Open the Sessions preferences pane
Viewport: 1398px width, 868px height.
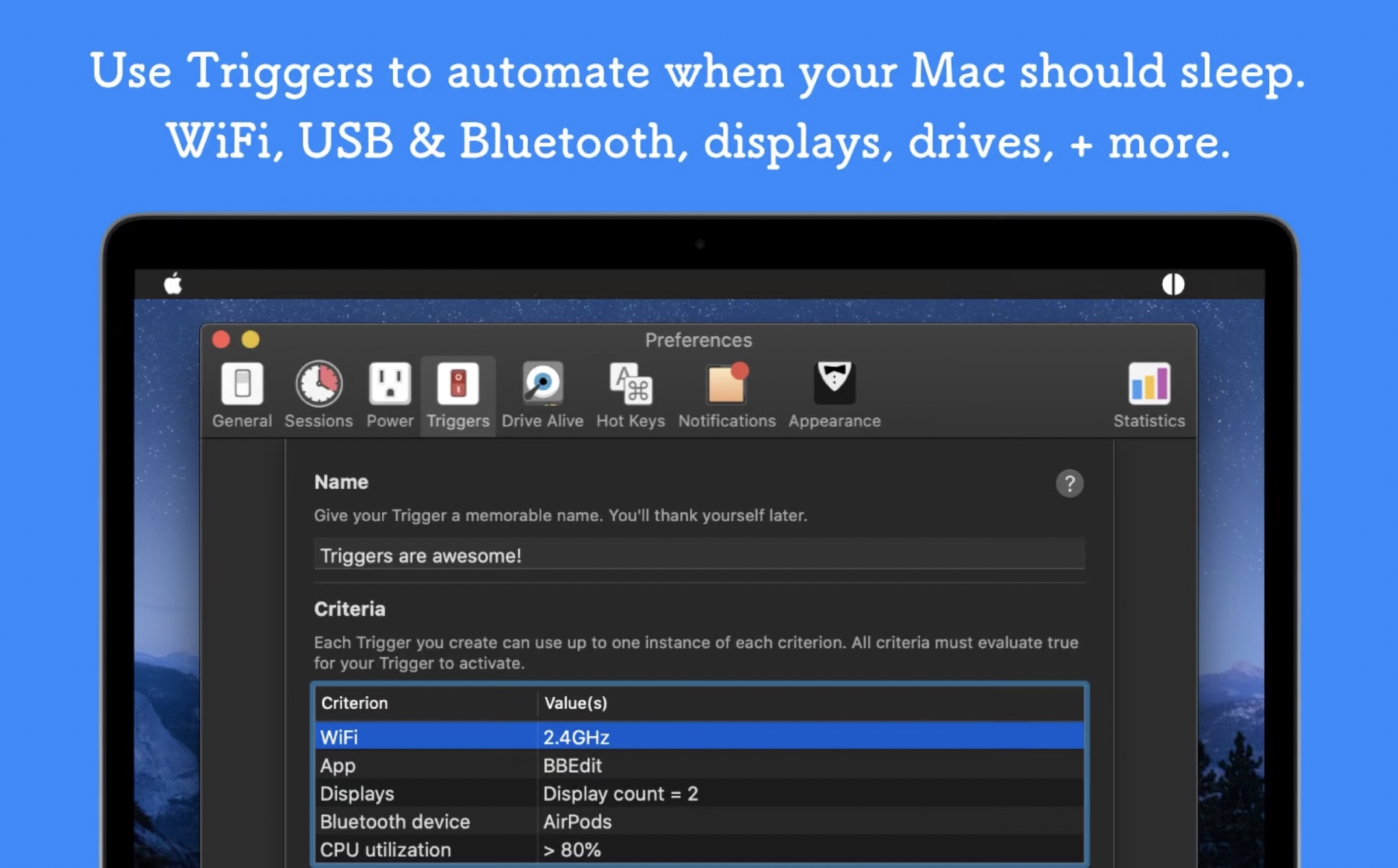tap(318, 395)
